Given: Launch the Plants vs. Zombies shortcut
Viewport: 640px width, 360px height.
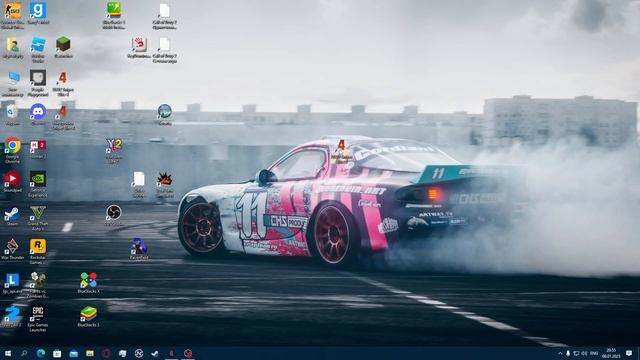Looking at the screenshot, I should point(38,280).
